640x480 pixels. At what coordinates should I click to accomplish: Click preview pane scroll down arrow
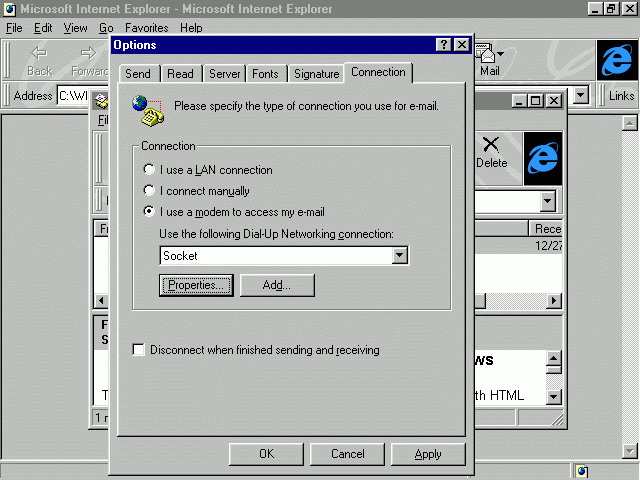(x=554, y=396)
